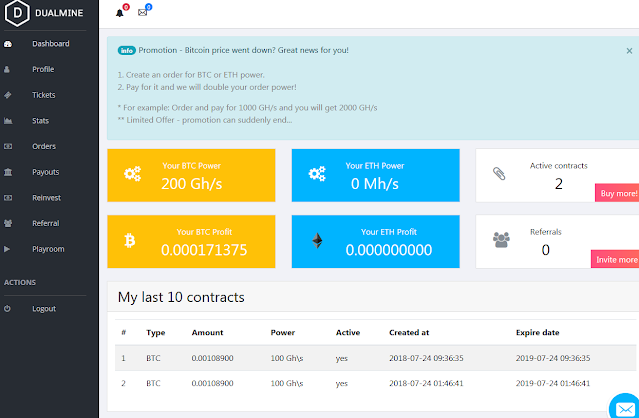Click the DUALMINE brand text
This screenshot has width=639, height=418.
coord(59,13)
